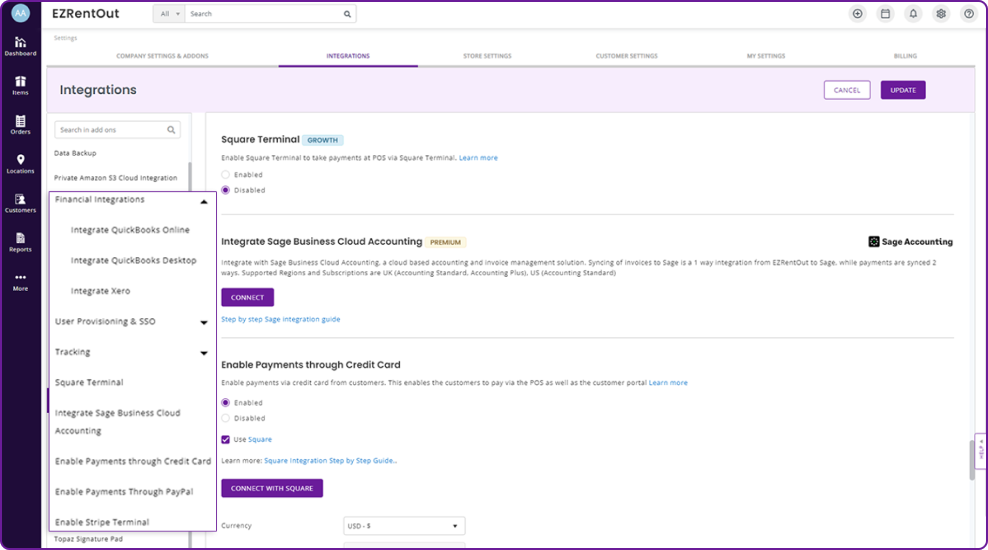Click the Cancel button

click(847, 90)
